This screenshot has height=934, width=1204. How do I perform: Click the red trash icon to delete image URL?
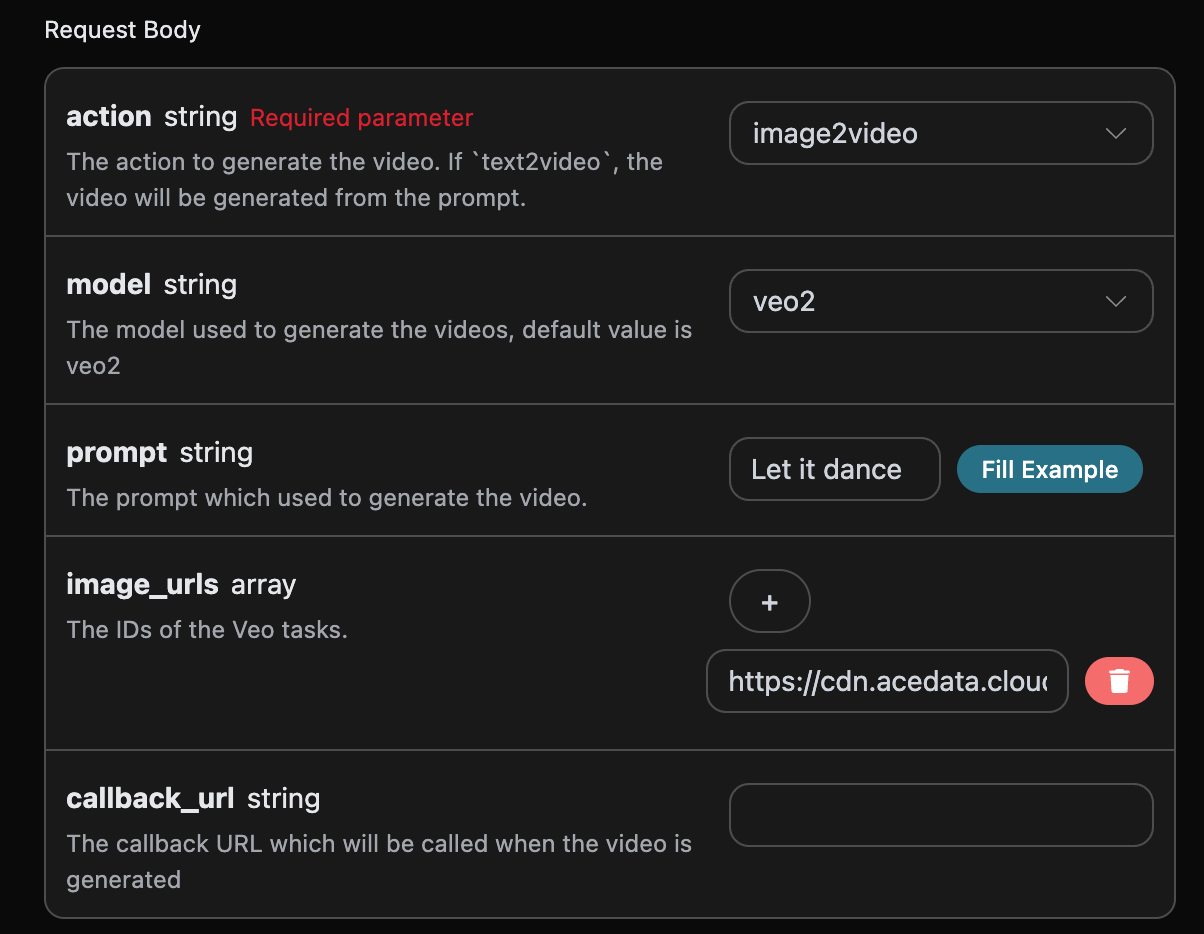[1119, 682]
